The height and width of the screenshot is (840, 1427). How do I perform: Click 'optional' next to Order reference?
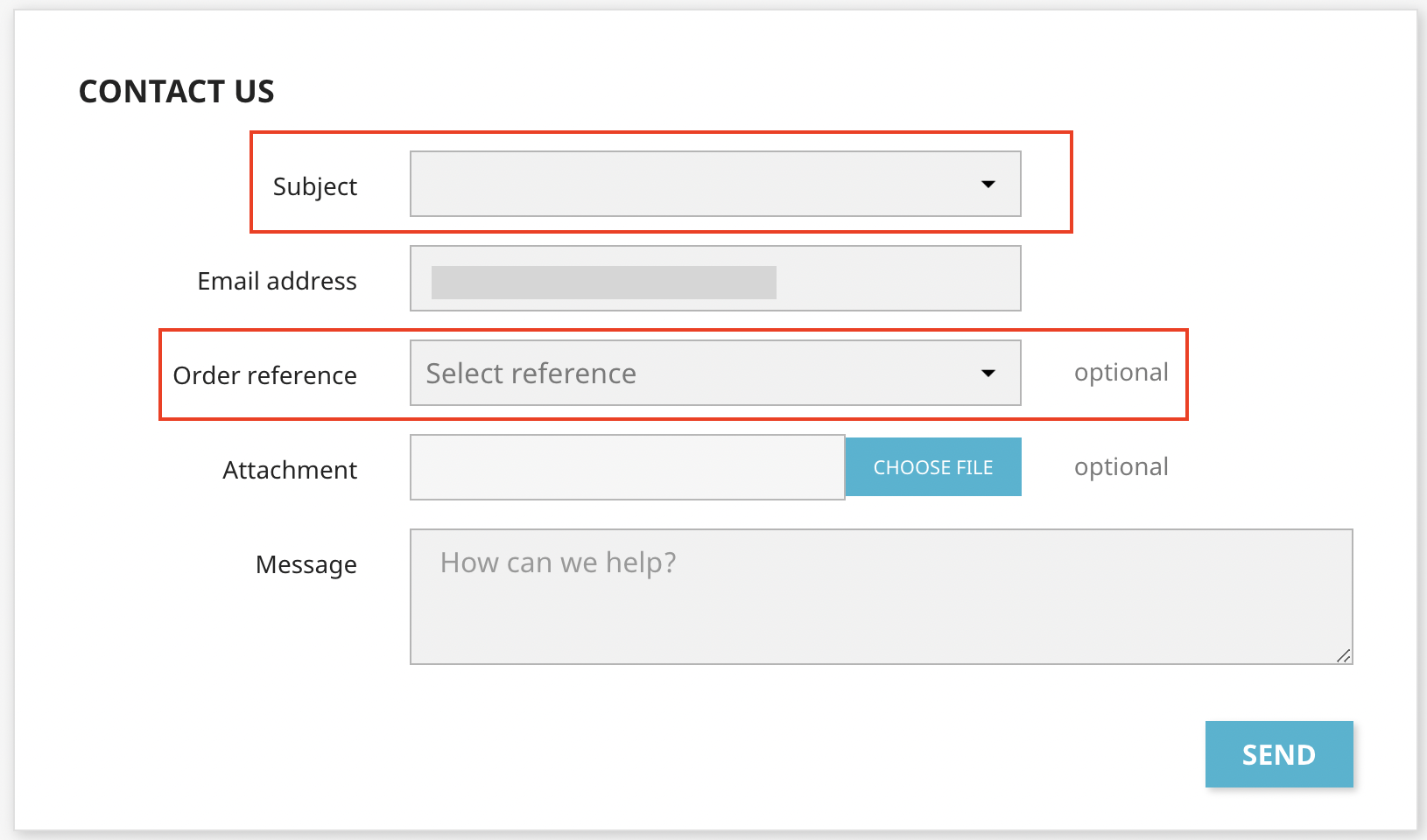click(x=1121, y=372)
